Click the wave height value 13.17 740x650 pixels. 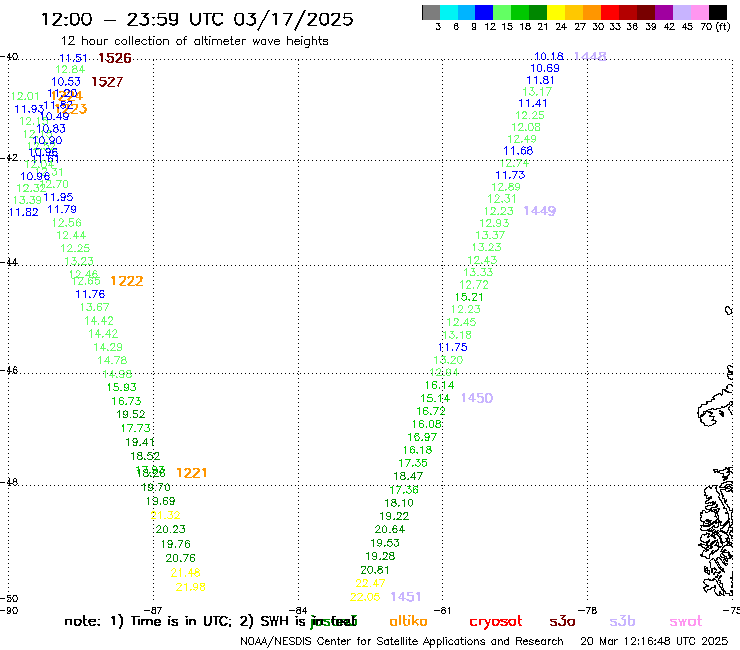pos(537,92)
